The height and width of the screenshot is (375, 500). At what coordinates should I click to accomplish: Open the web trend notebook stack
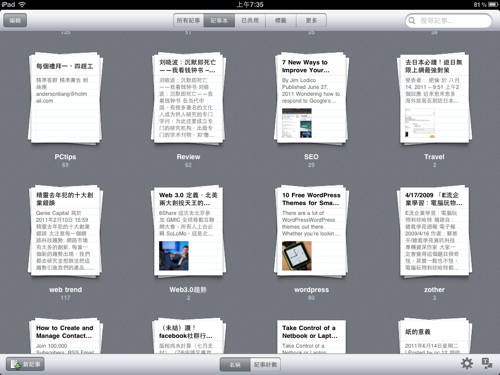(x=65, y=231)
